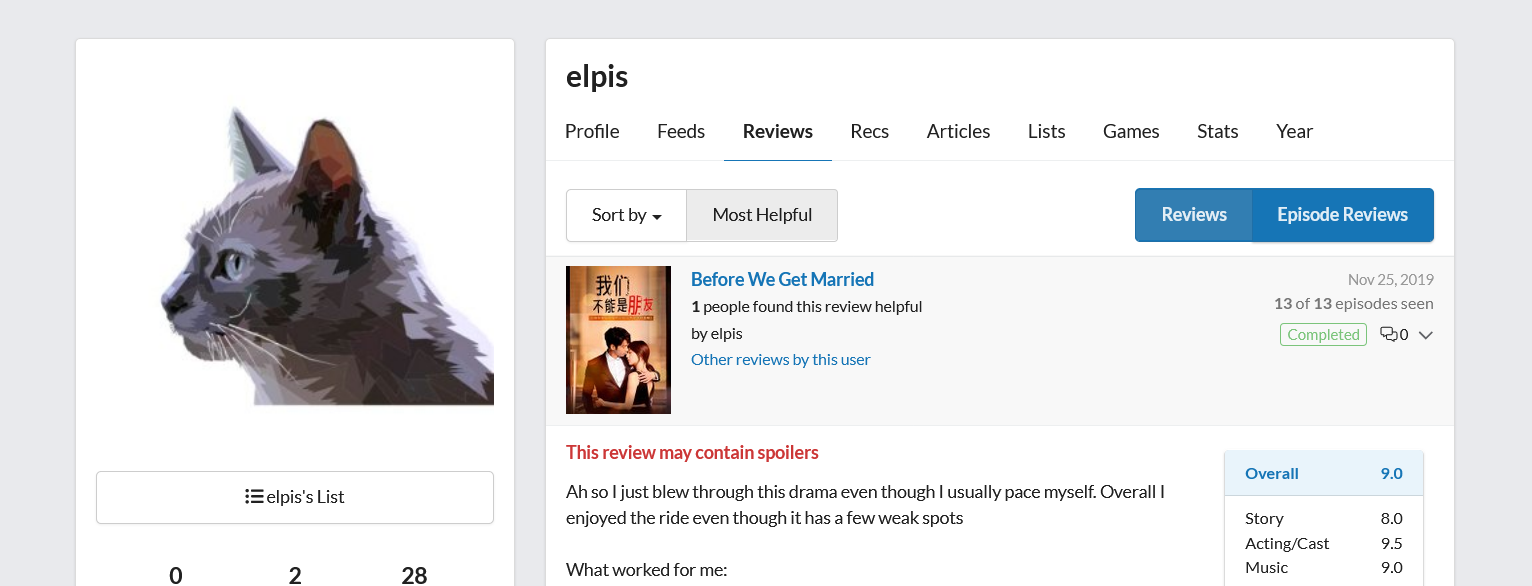Open elpis's List button
Screen dimensions: 1532x586
click(x=295, y=497)
